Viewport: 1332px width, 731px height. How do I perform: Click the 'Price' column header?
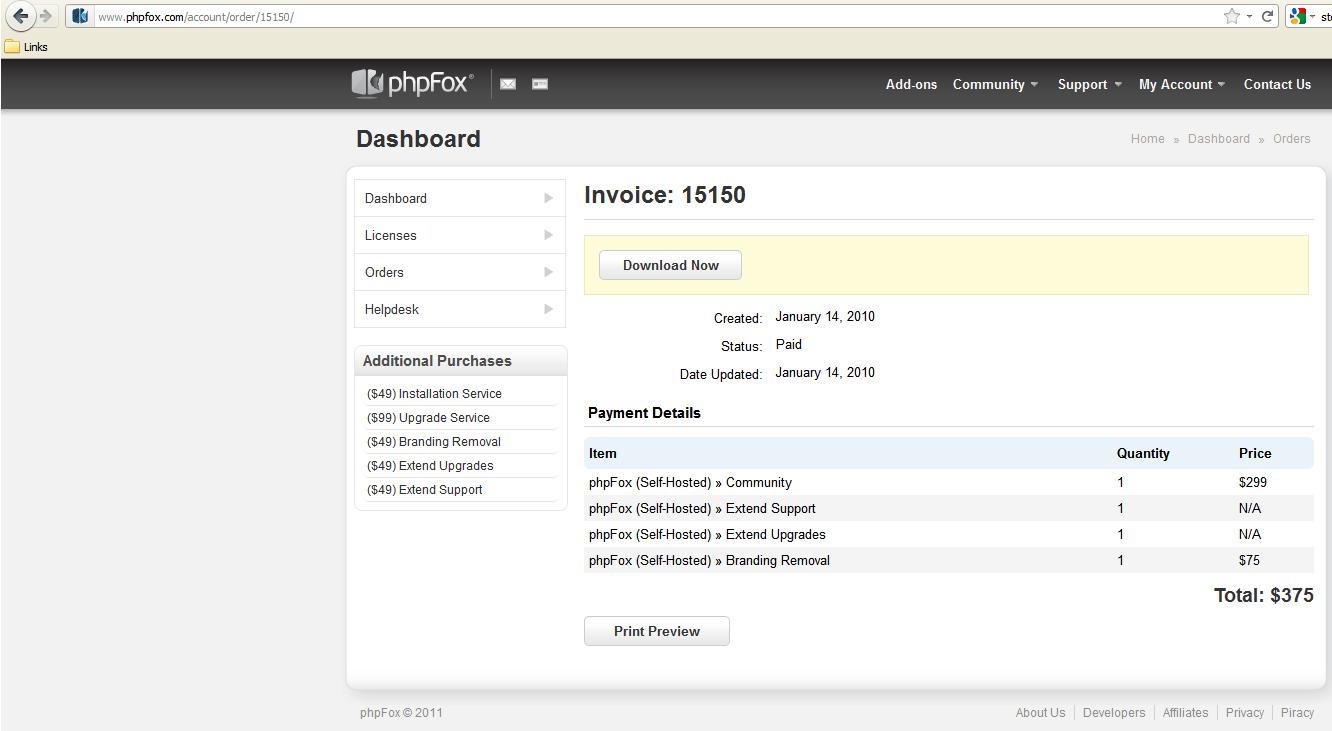pos(1255,453)
